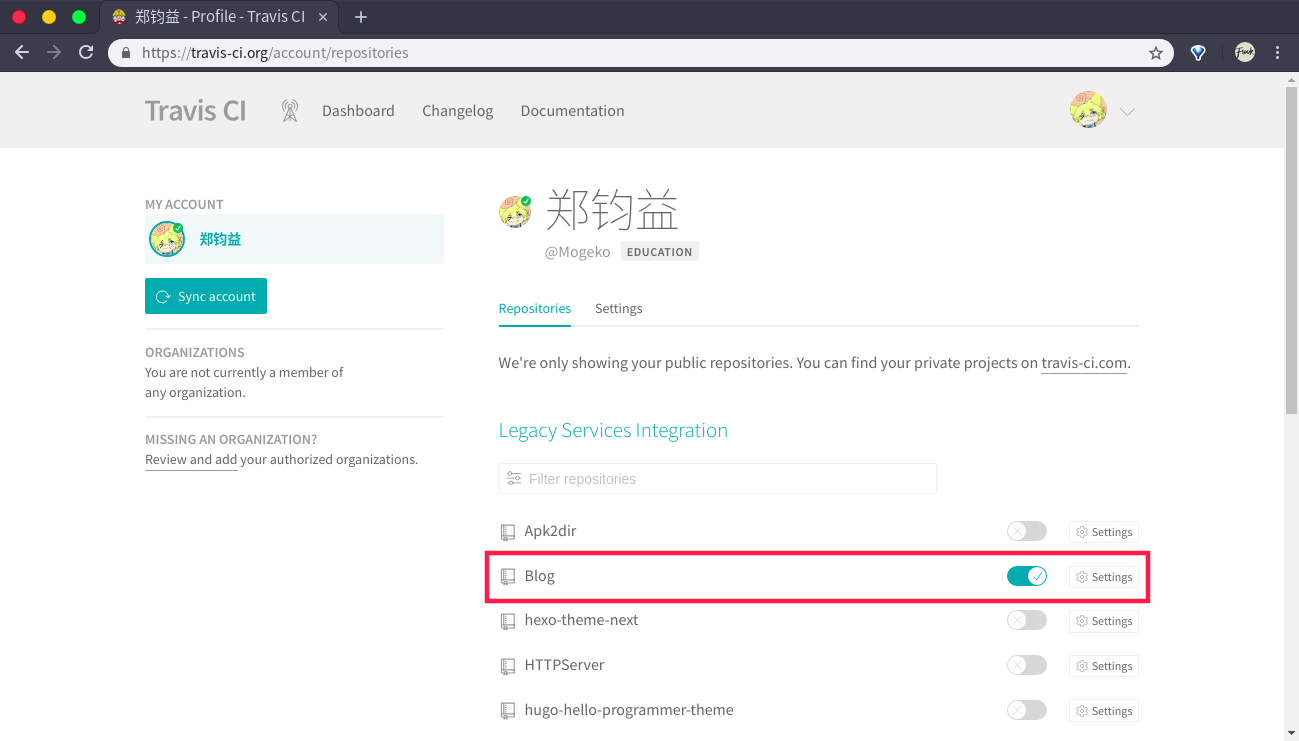This screenshot has width=1299, height=741.
Task: Click the Travis CI broadcast tower icon
Action: point(290,111)
